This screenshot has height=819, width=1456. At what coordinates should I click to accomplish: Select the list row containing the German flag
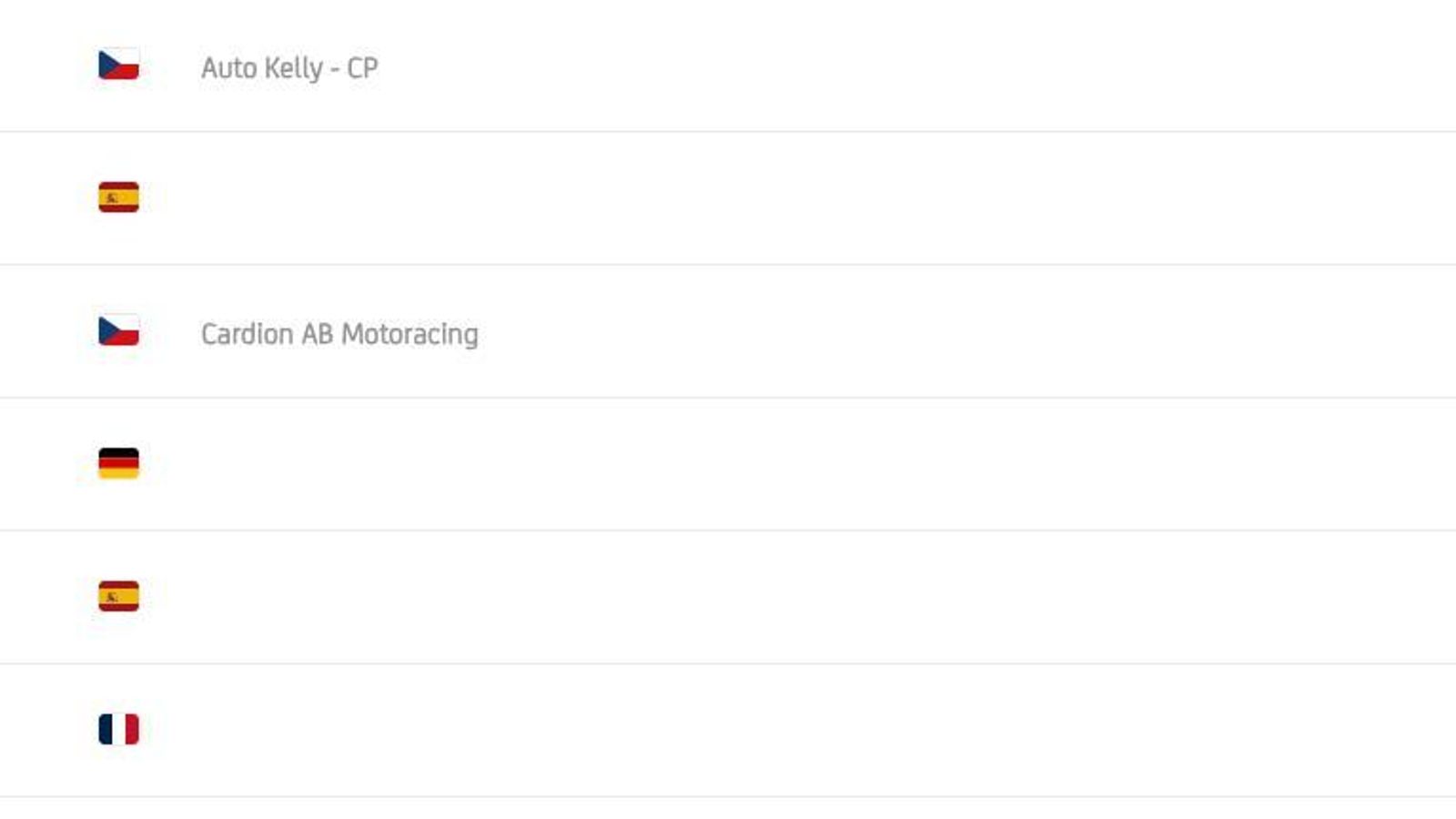coord(728,464)
